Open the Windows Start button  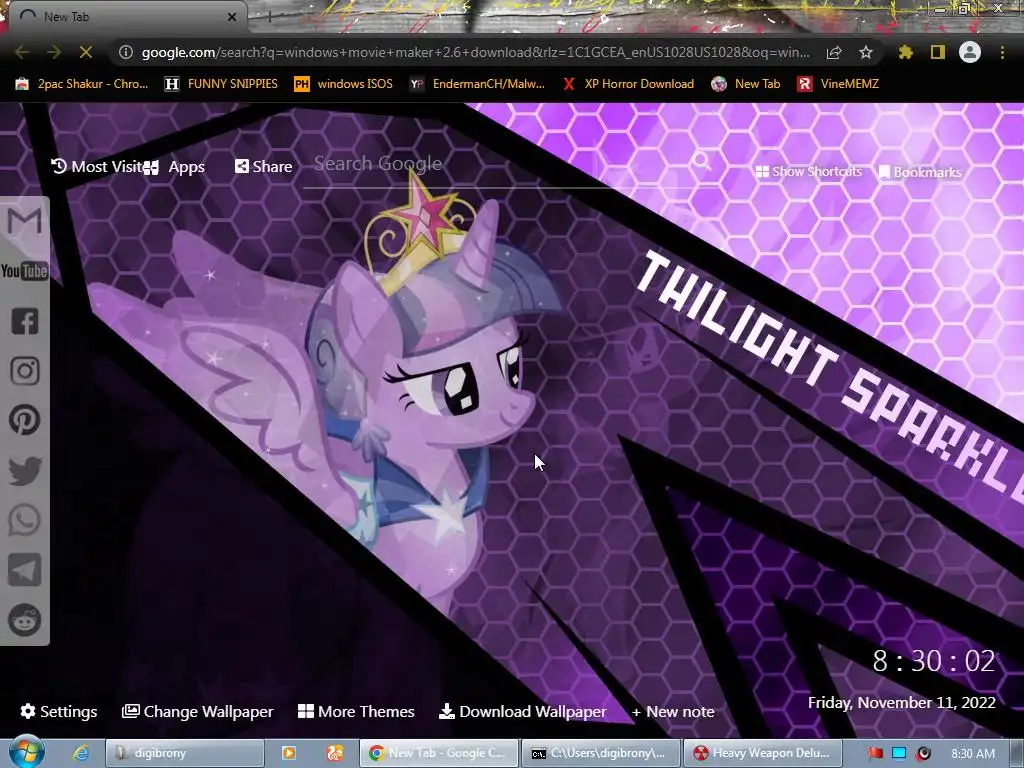coord(26,753)
